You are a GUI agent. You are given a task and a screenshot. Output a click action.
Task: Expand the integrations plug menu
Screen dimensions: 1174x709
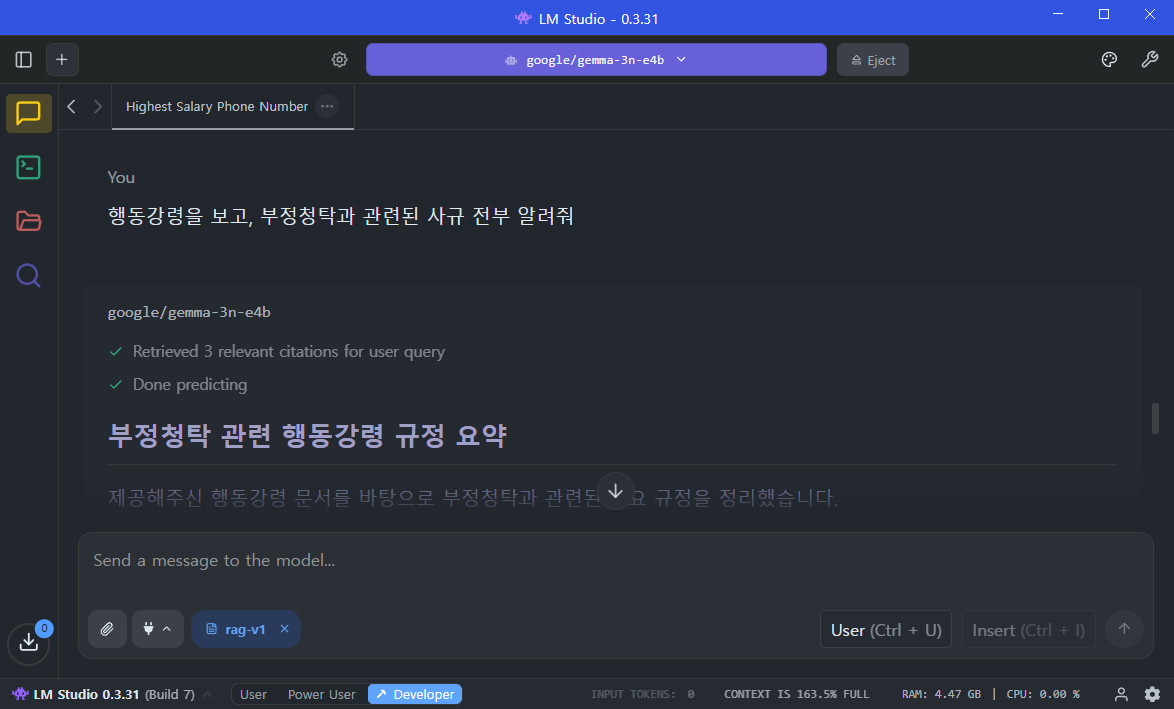[x=158, y=629]
